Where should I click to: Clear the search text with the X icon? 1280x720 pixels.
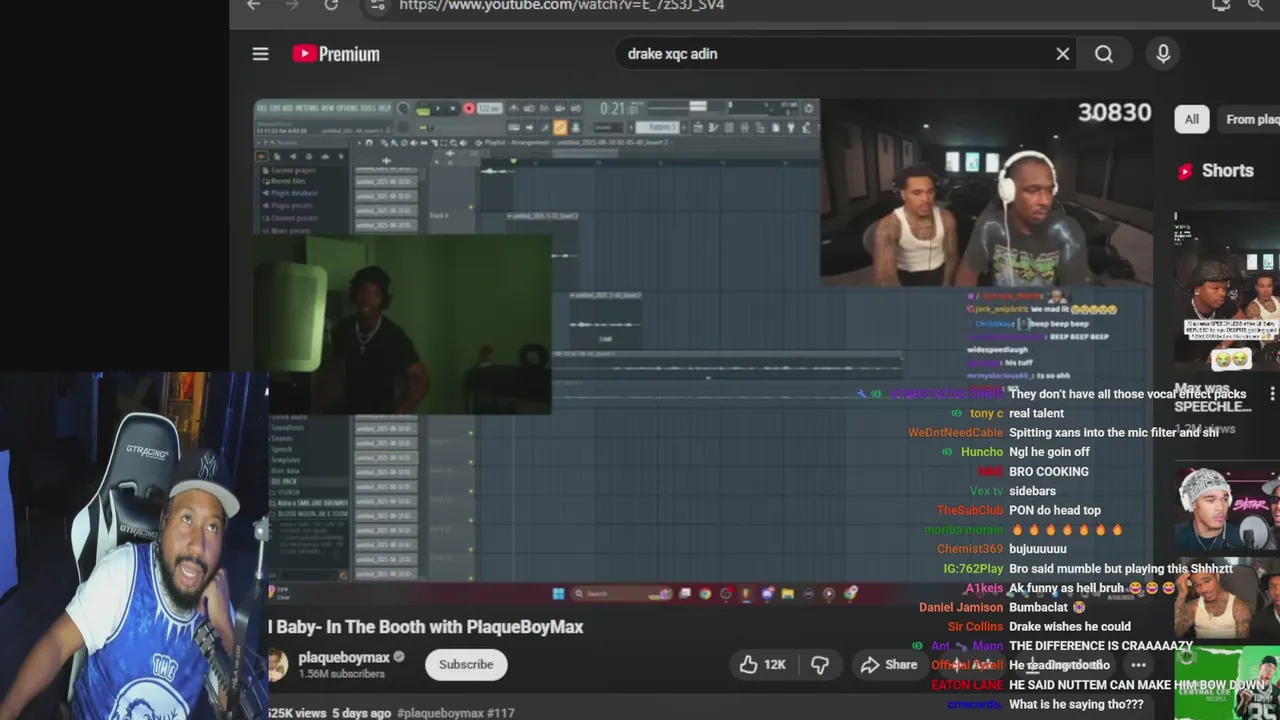pos(1062,54)
